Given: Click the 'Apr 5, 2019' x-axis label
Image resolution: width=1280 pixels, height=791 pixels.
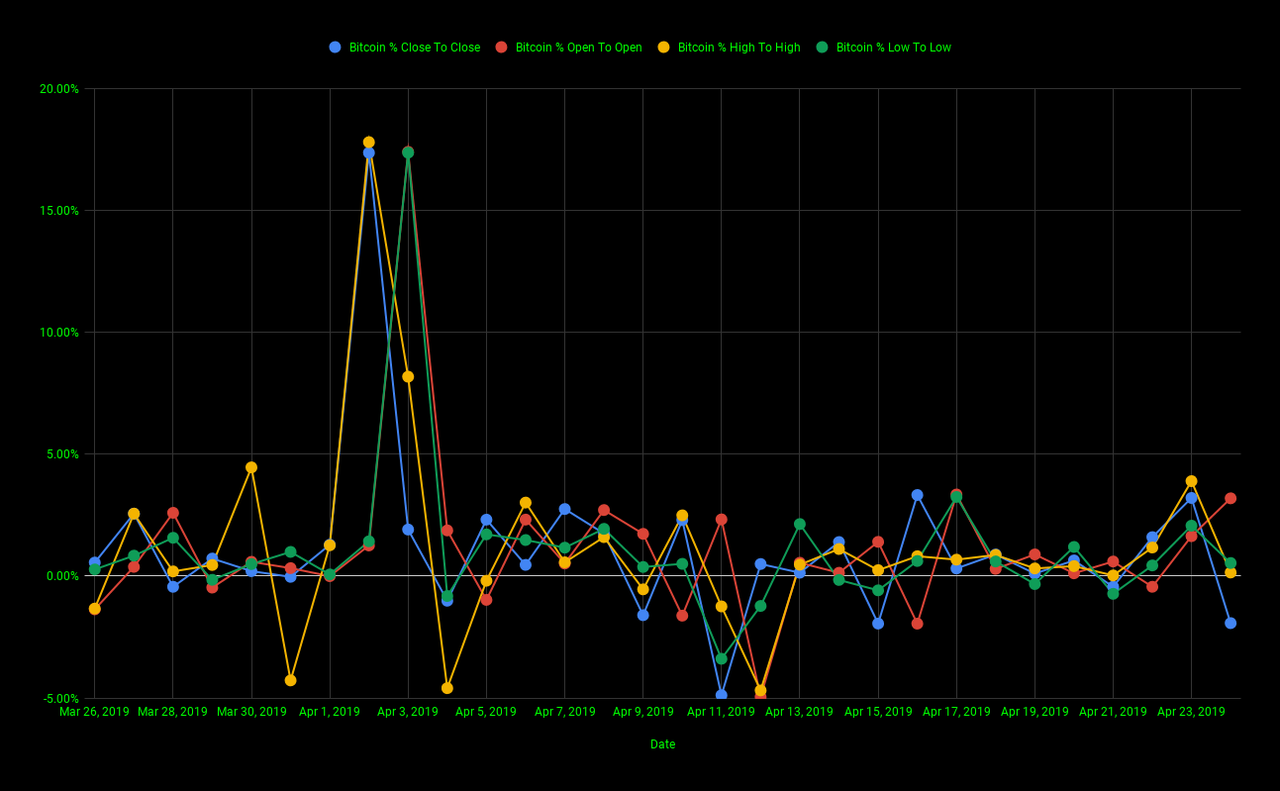Looking at the screenshot, I should click(486, 712).
